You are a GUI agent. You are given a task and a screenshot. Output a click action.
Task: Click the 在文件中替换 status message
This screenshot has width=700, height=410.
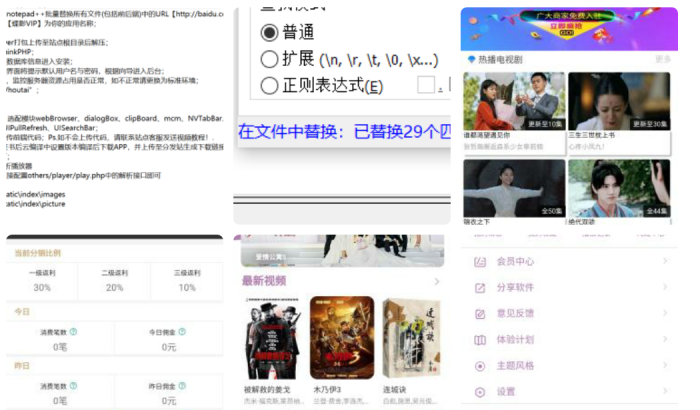344,131
